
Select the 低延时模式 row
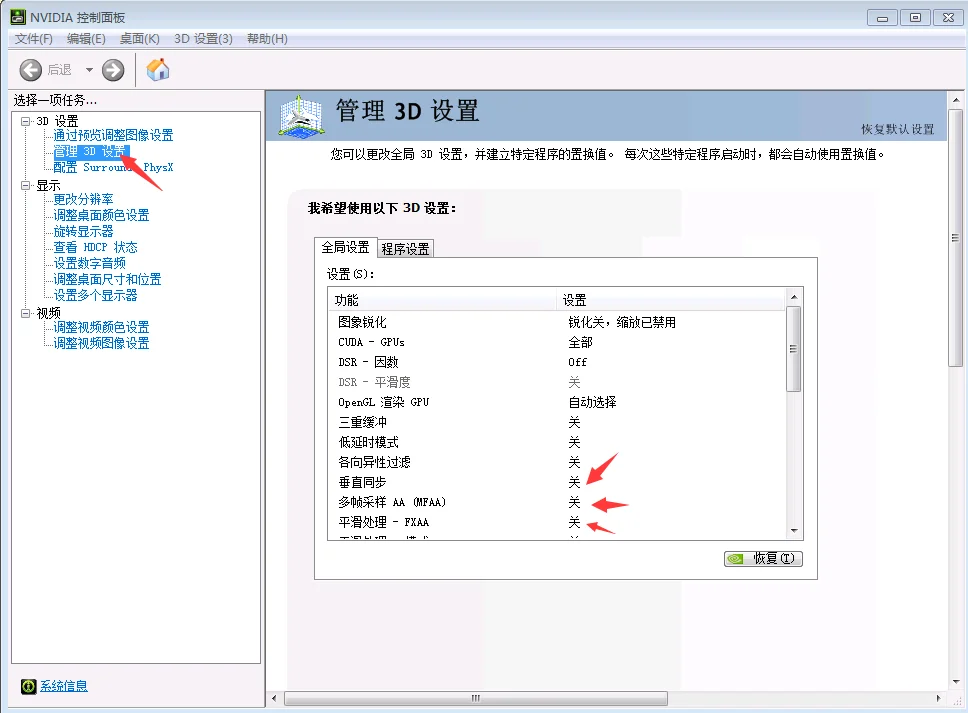557,443
